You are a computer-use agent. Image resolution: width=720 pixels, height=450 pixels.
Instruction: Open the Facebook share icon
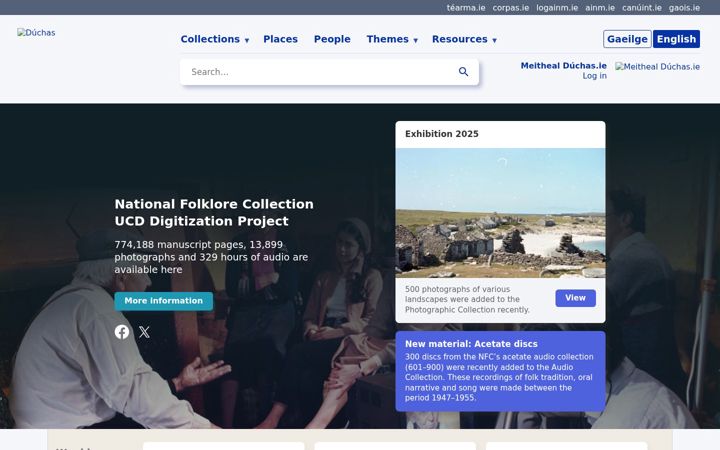pyautogui.click(x=122, y=332)
